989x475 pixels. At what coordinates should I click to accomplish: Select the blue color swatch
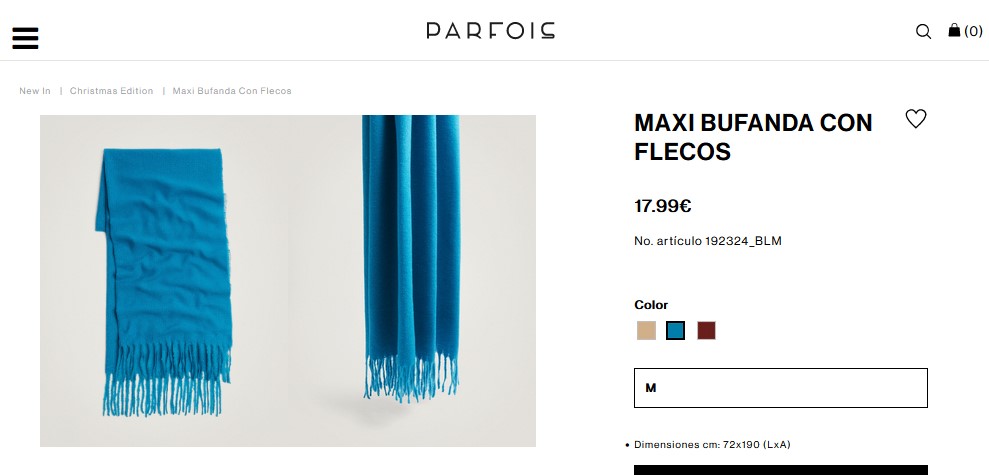(676, 331)
